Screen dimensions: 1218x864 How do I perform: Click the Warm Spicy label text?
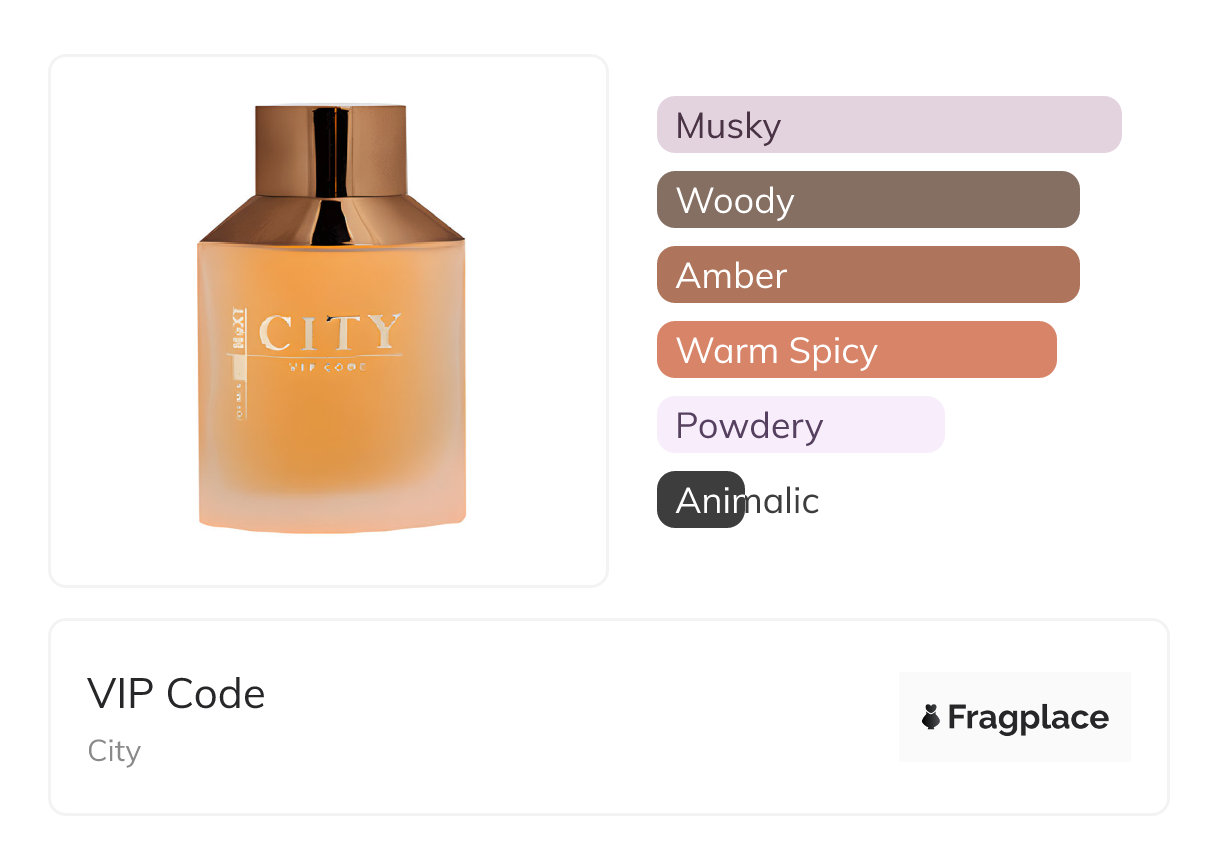tap(776, 350)
